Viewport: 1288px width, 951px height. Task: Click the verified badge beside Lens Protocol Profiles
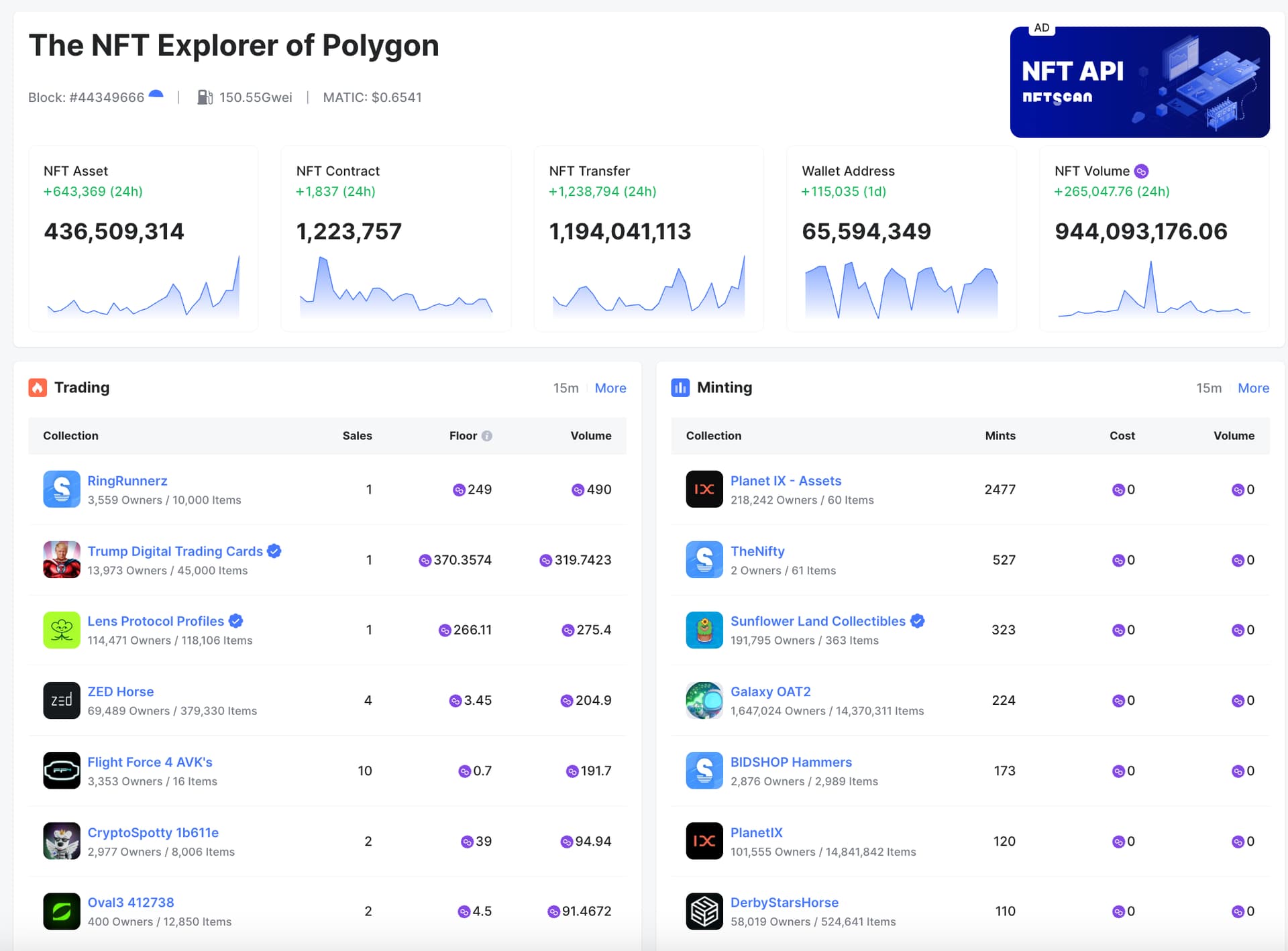pos(235,621)
